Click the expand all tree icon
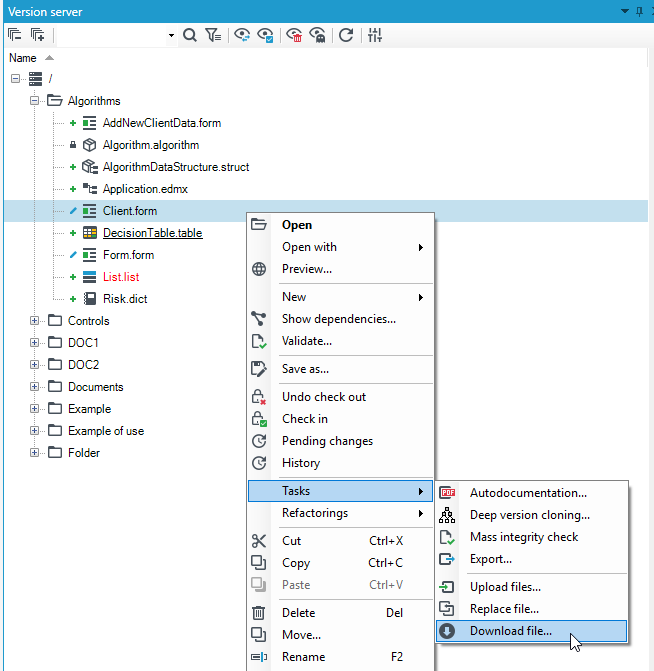 click(38, 35)
